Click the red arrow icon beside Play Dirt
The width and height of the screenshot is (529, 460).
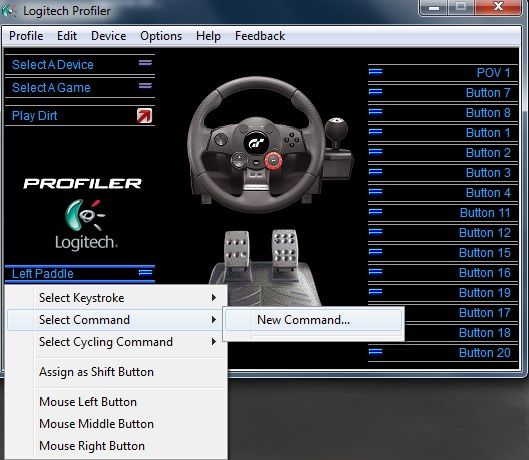144,116
